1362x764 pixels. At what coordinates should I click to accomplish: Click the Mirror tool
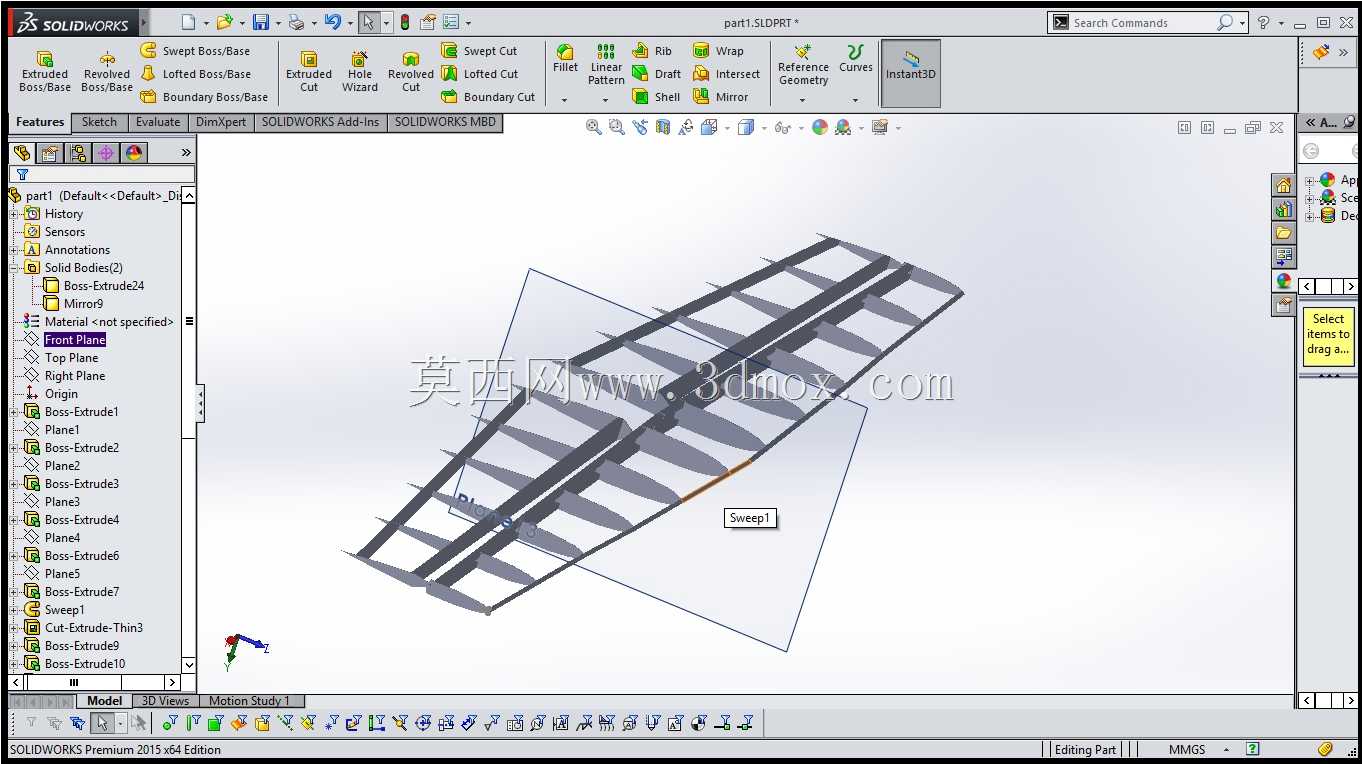pos(720,97)
